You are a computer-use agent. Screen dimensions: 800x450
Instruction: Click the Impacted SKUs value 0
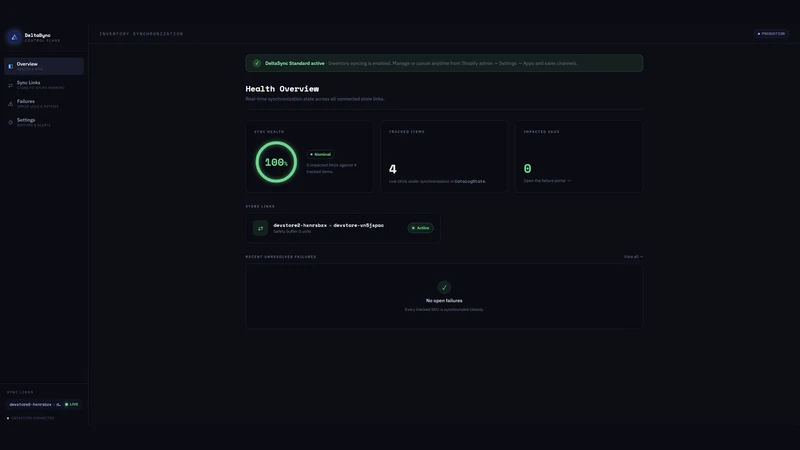tap(528, 168)
